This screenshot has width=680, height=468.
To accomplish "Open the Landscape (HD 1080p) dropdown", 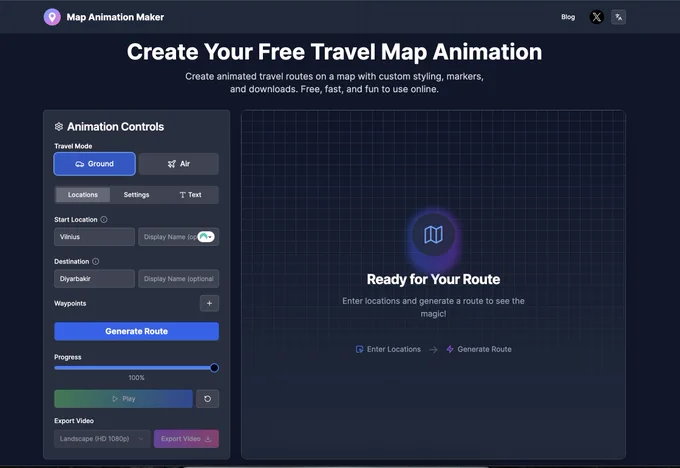I will click(102, 439).
